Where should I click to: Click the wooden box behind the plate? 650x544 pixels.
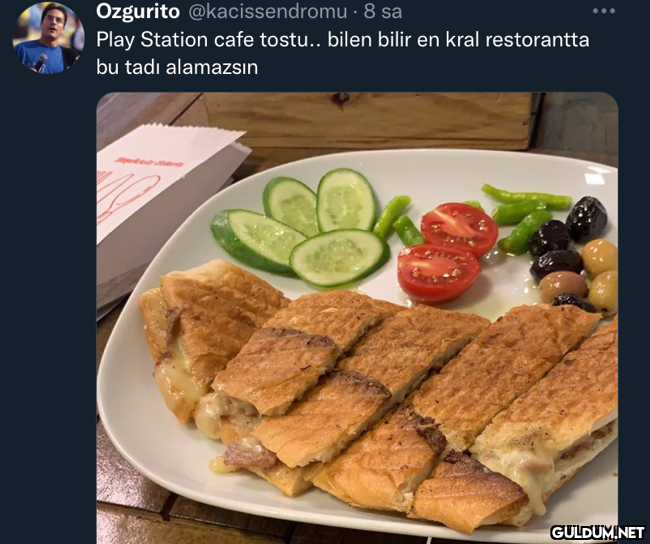click(x=369, y=120)
